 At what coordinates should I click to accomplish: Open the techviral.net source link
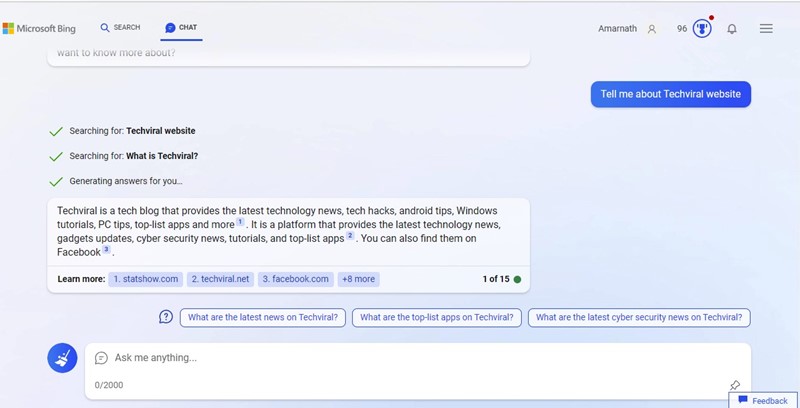(x=220, y=279)
